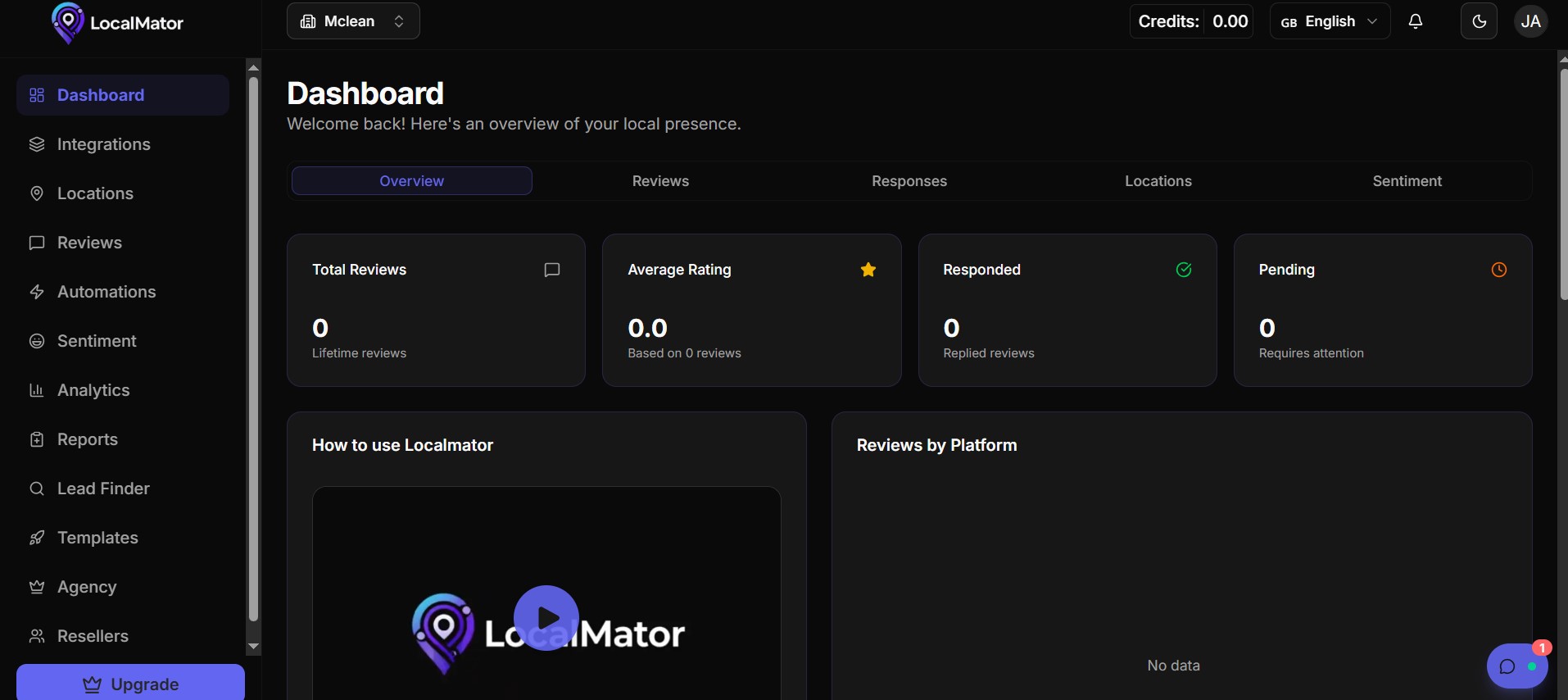1568x700 pixels.
Task: Click the Credits 0.00 balance
Action: 1192,21
